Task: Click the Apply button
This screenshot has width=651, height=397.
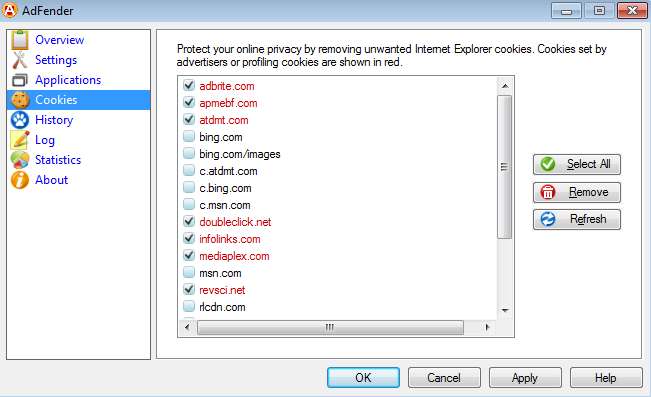Action: [x=525, y=377]
